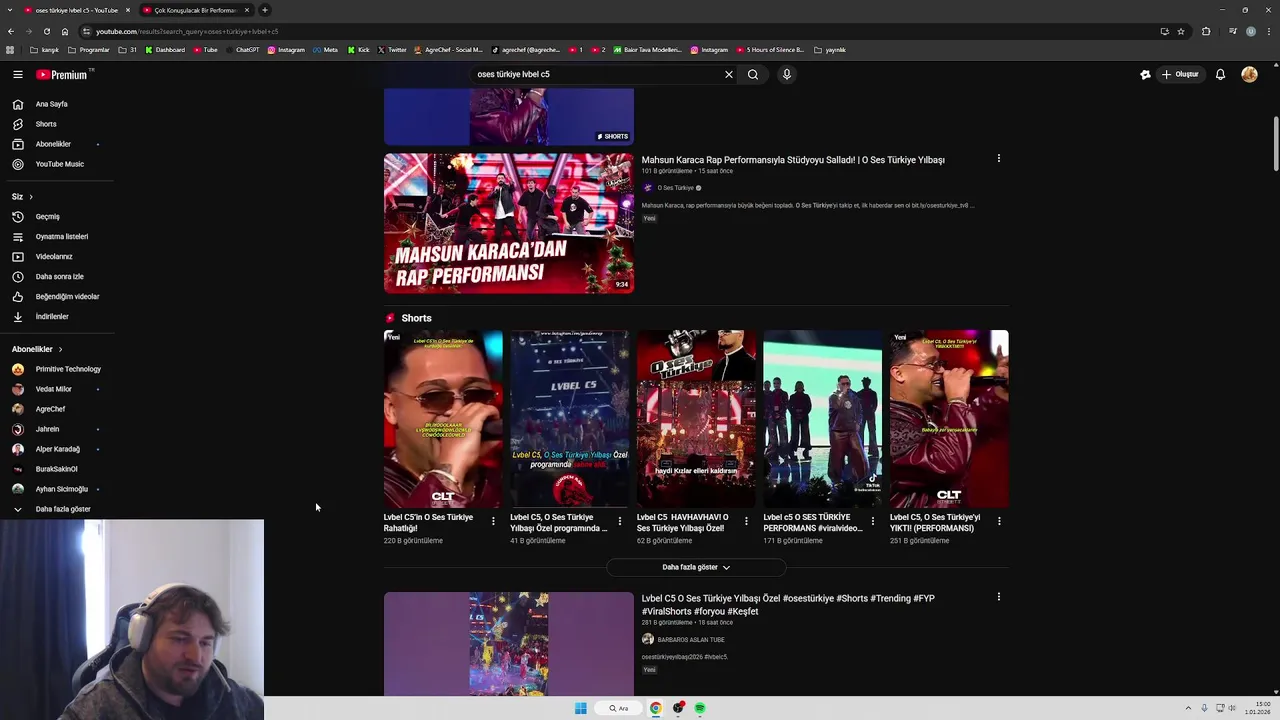The image size is (1280, 720).
Task: Open options for BARBAROS ASLAN TUBE video
Action: tap(998, 597)
